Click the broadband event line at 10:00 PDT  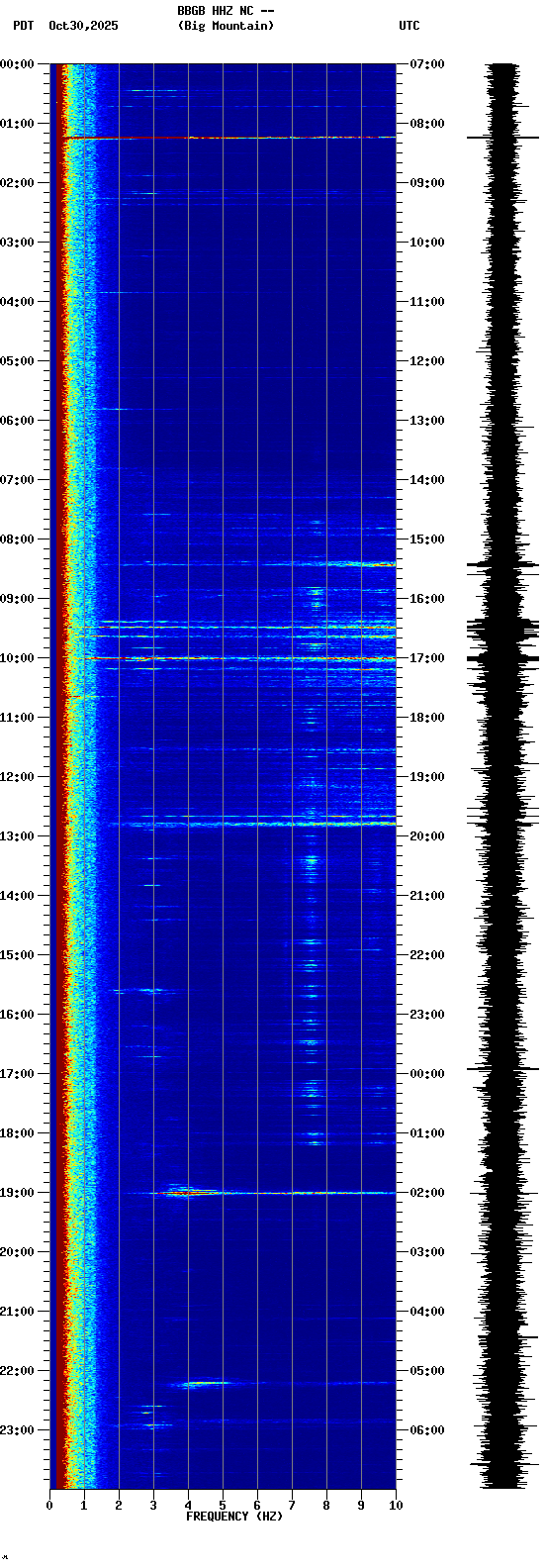pyautogui.click(x=242, y=657)
